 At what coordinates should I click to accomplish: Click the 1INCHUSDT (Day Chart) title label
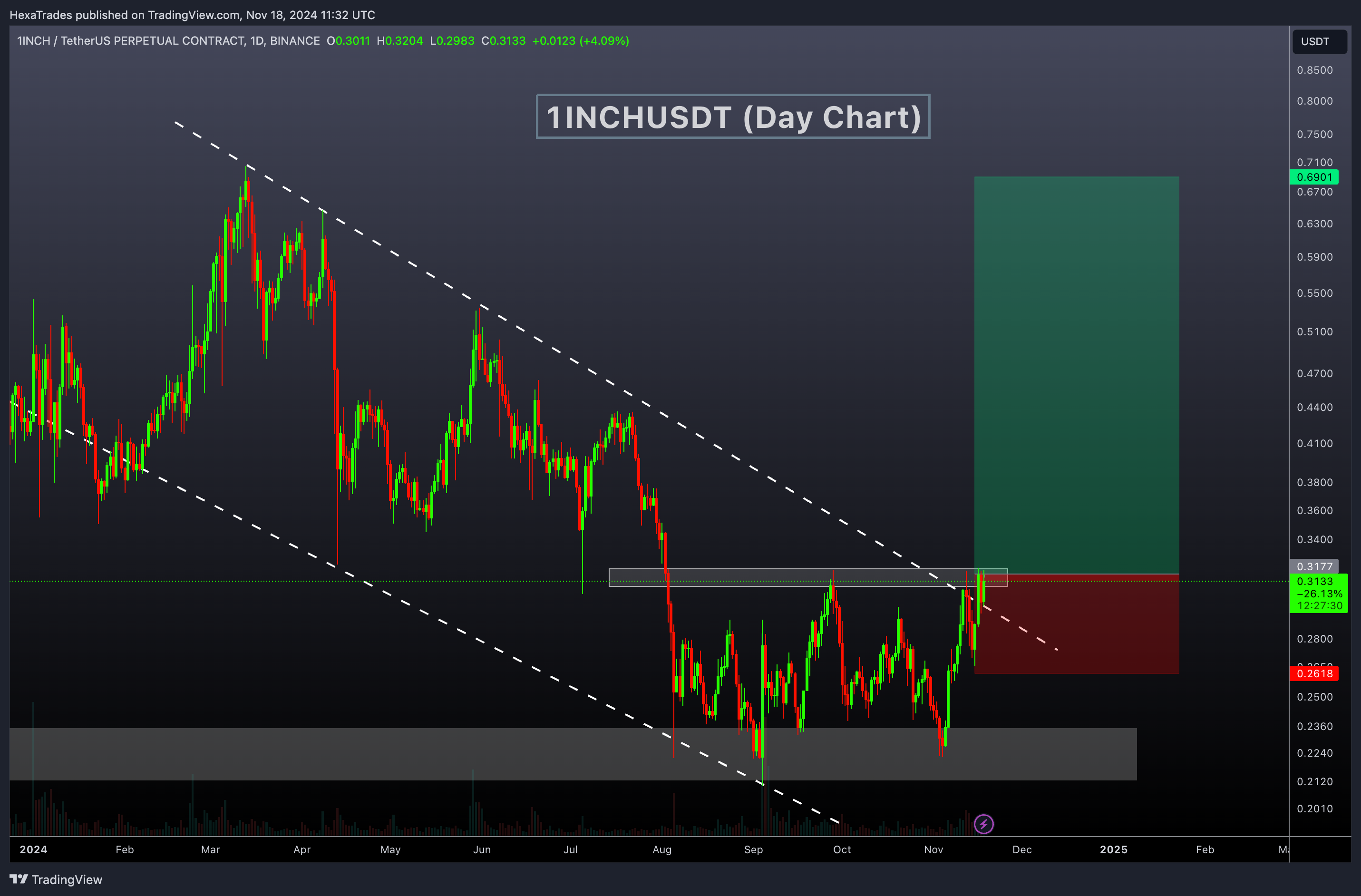pyautogui.click(x=733, y=117)
